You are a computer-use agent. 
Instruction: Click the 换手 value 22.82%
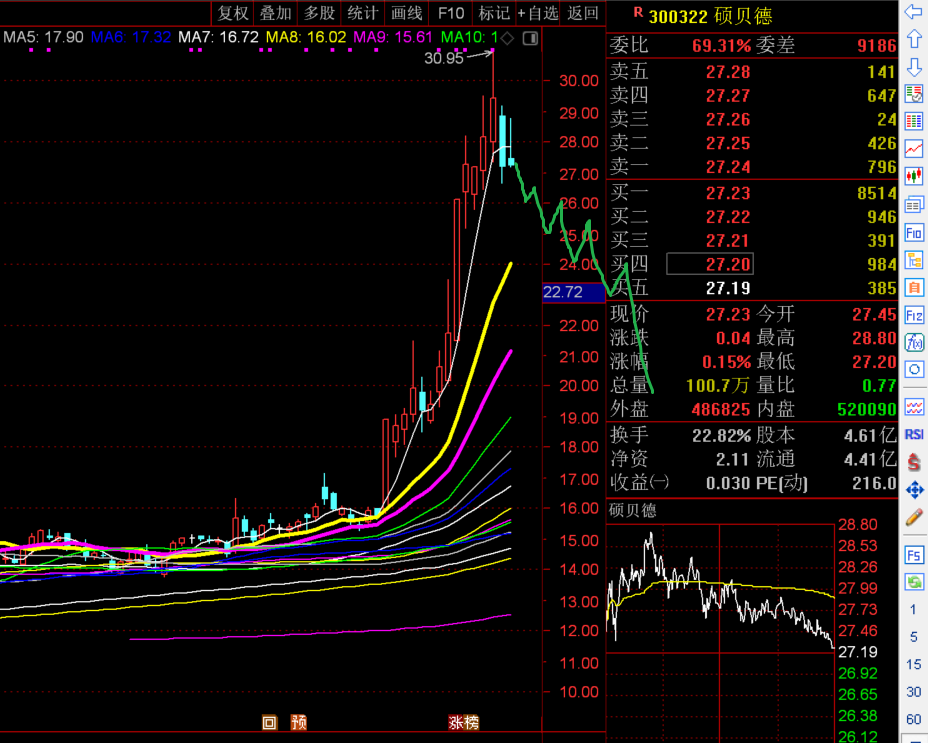(x=721, y=436)
